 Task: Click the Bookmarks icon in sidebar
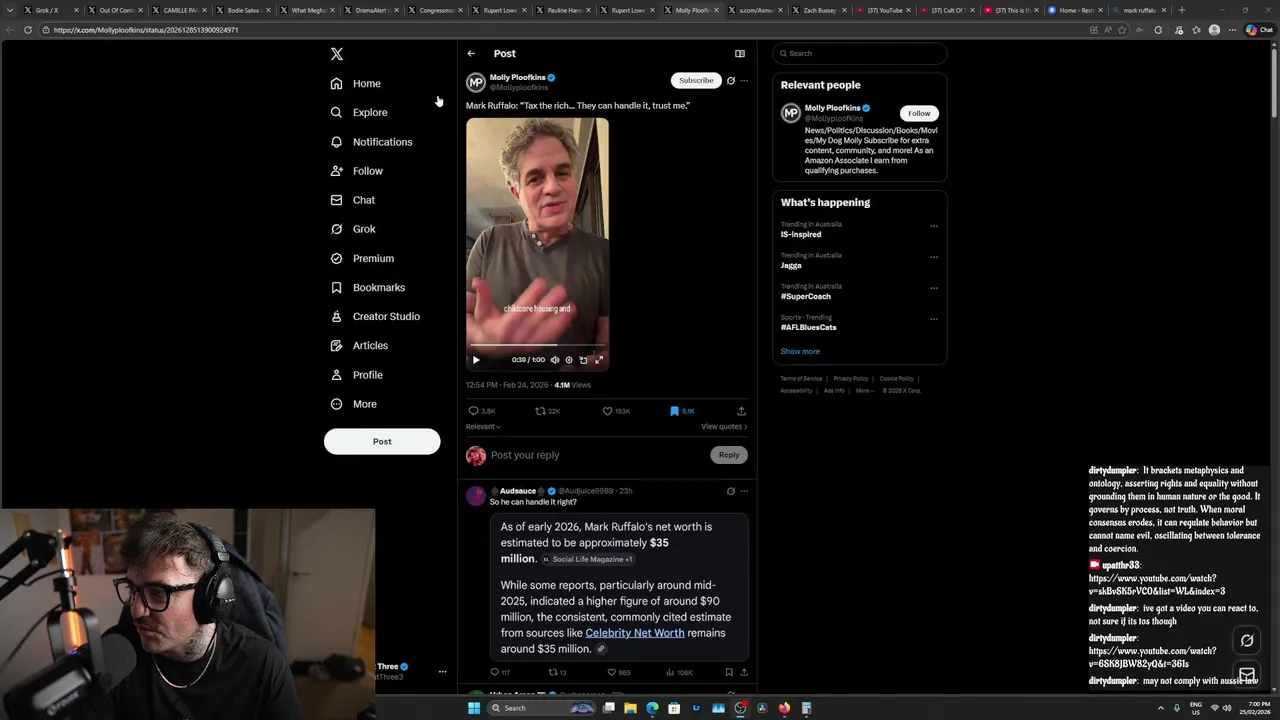coord(337,287)
